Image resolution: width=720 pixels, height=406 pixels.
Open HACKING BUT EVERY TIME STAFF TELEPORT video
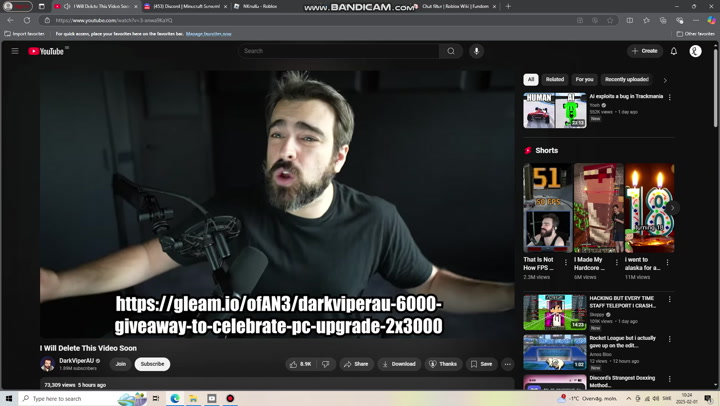[555, 312]
